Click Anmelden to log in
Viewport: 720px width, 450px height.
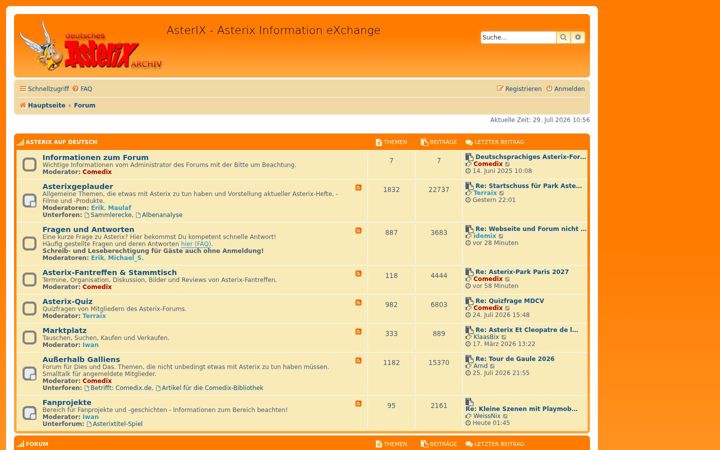pos(565,89)
